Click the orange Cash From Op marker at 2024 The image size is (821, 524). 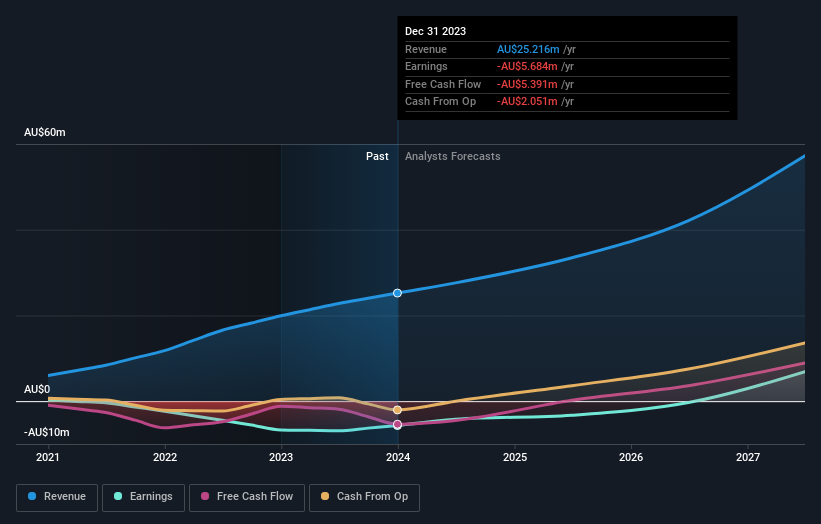(397, 410)
